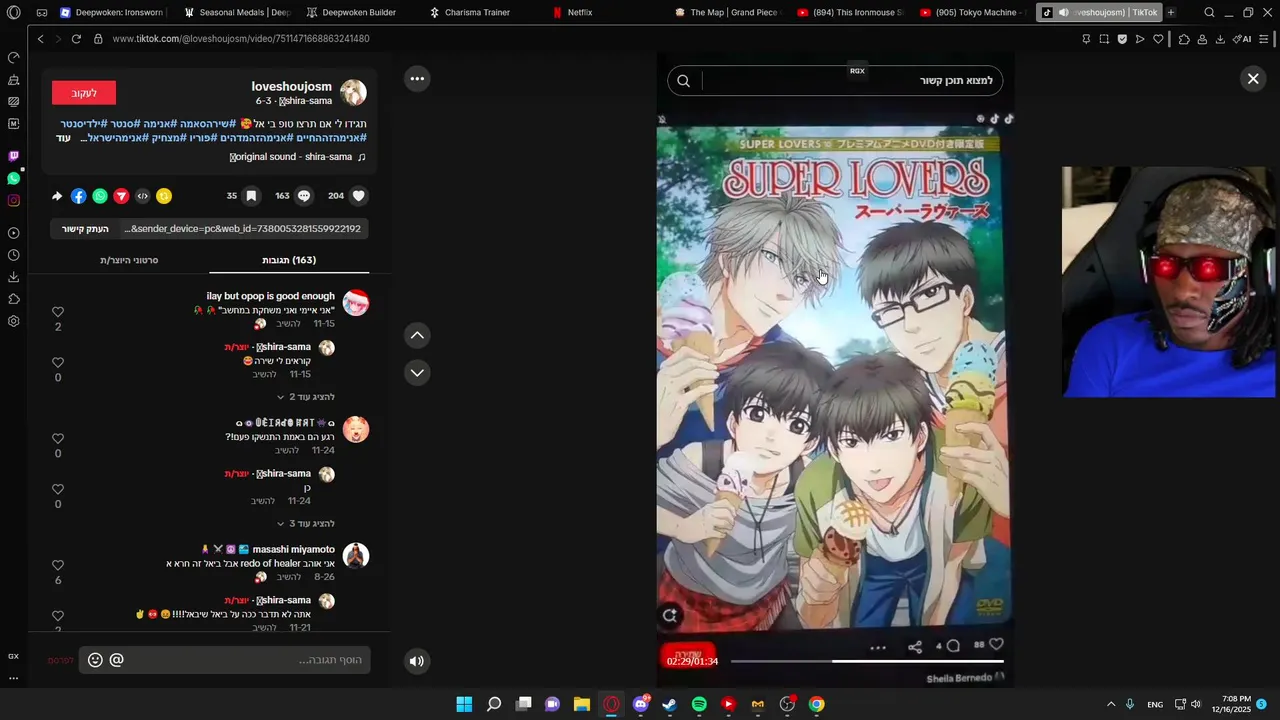The width and height of the screenshot is (1280, 720).
Task: Click the heart bookmark icon in address bar
Action: coord(1158,39)
